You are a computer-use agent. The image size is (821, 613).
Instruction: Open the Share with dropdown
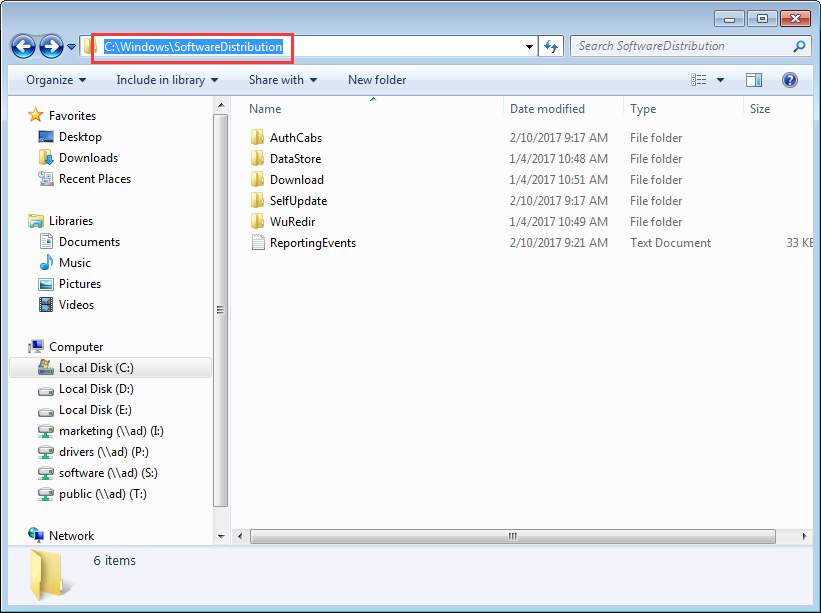coord(283,80)
